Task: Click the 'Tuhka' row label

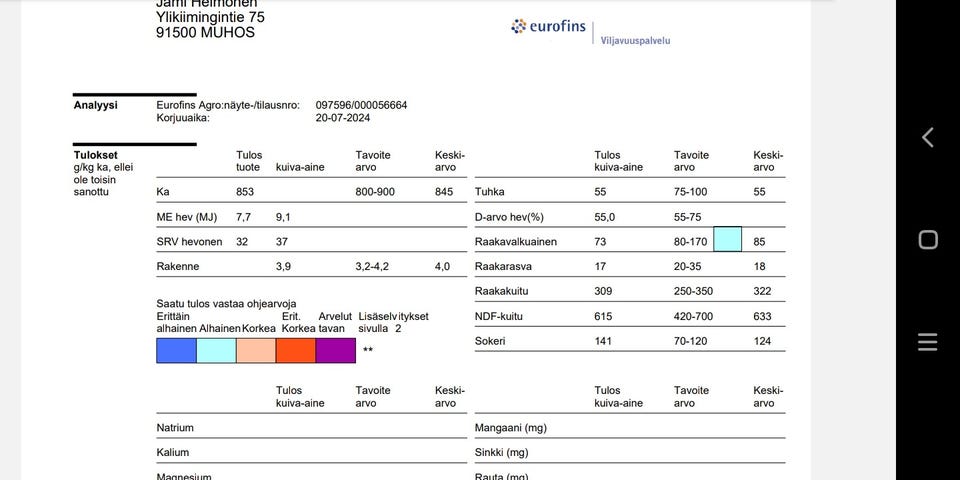Action: (x=490, y=192)
